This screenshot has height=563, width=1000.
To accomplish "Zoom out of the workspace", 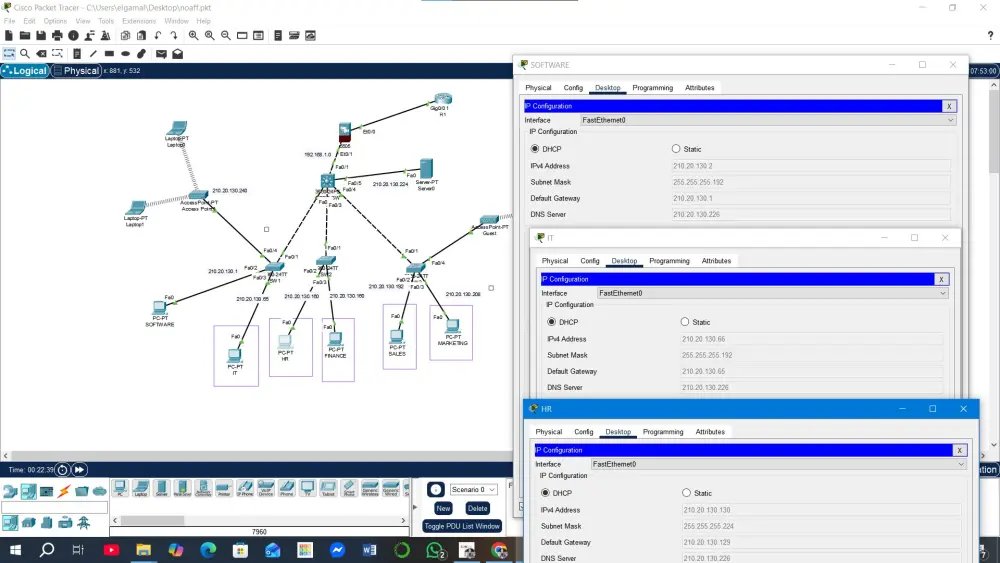I will pos(226,36).
